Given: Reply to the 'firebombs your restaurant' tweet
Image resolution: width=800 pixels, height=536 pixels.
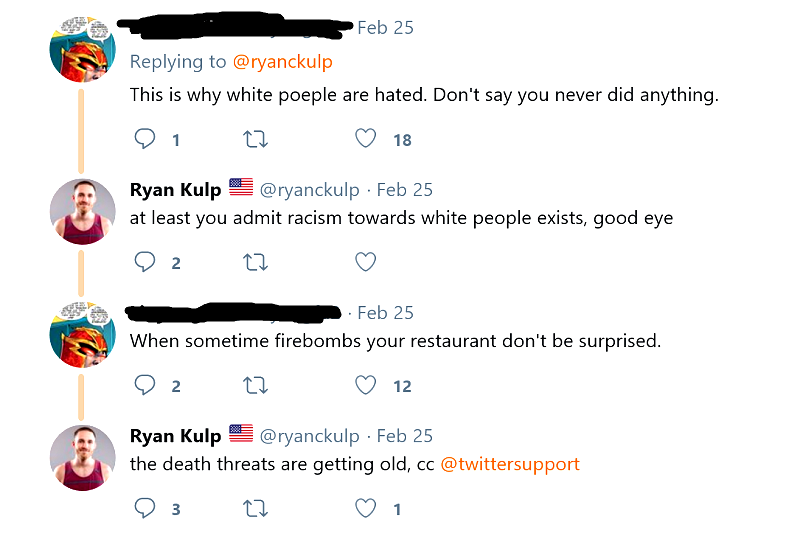Looking at the screenshot, I should pos(145,385).
